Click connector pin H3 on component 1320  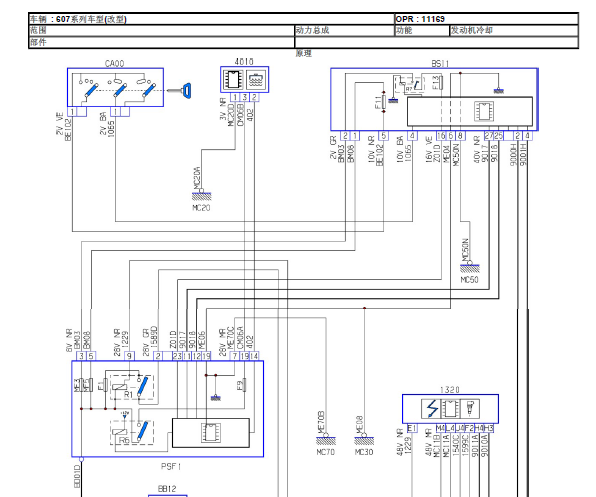coord(489,428)
